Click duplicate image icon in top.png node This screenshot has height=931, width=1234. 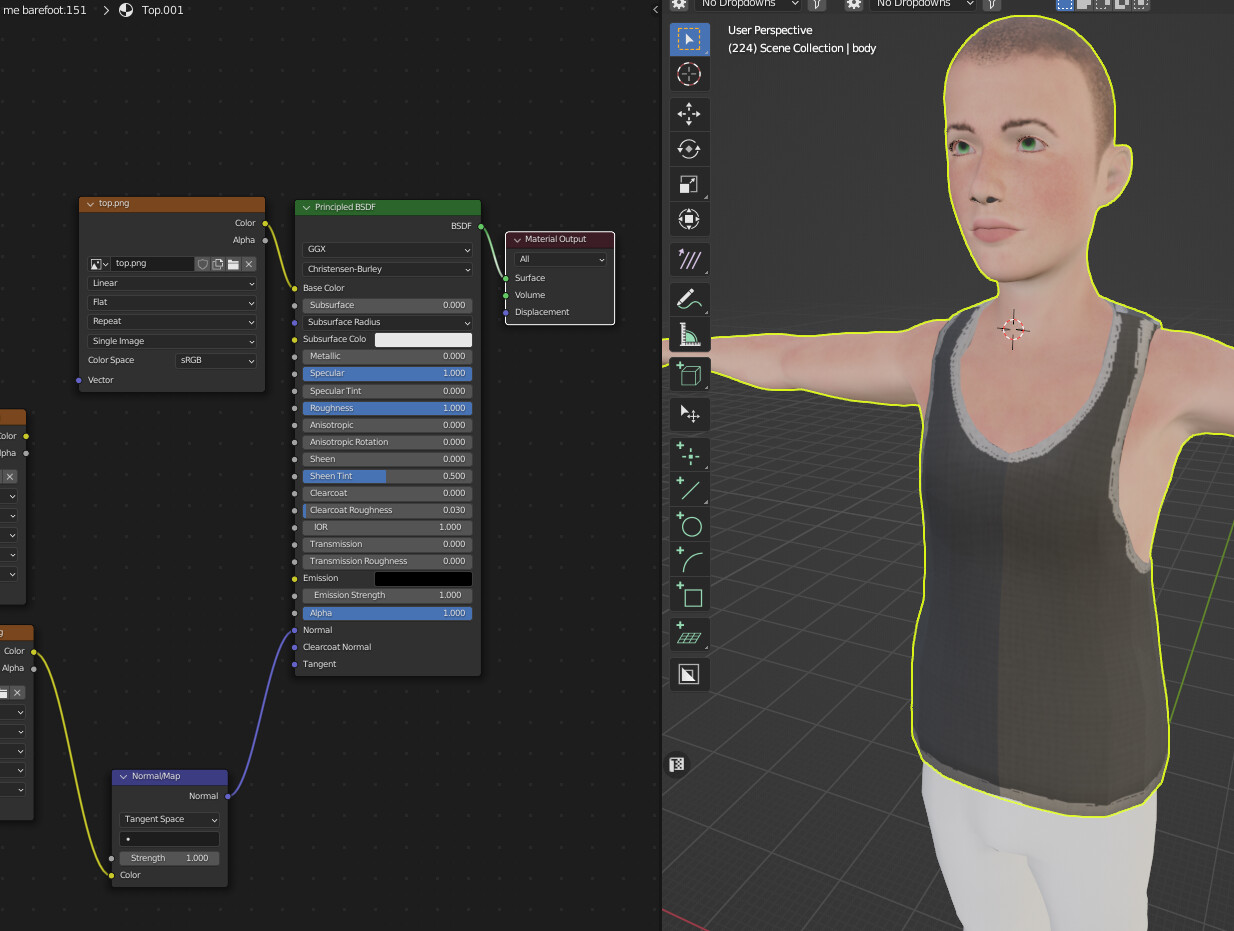[x=217, y=264]
